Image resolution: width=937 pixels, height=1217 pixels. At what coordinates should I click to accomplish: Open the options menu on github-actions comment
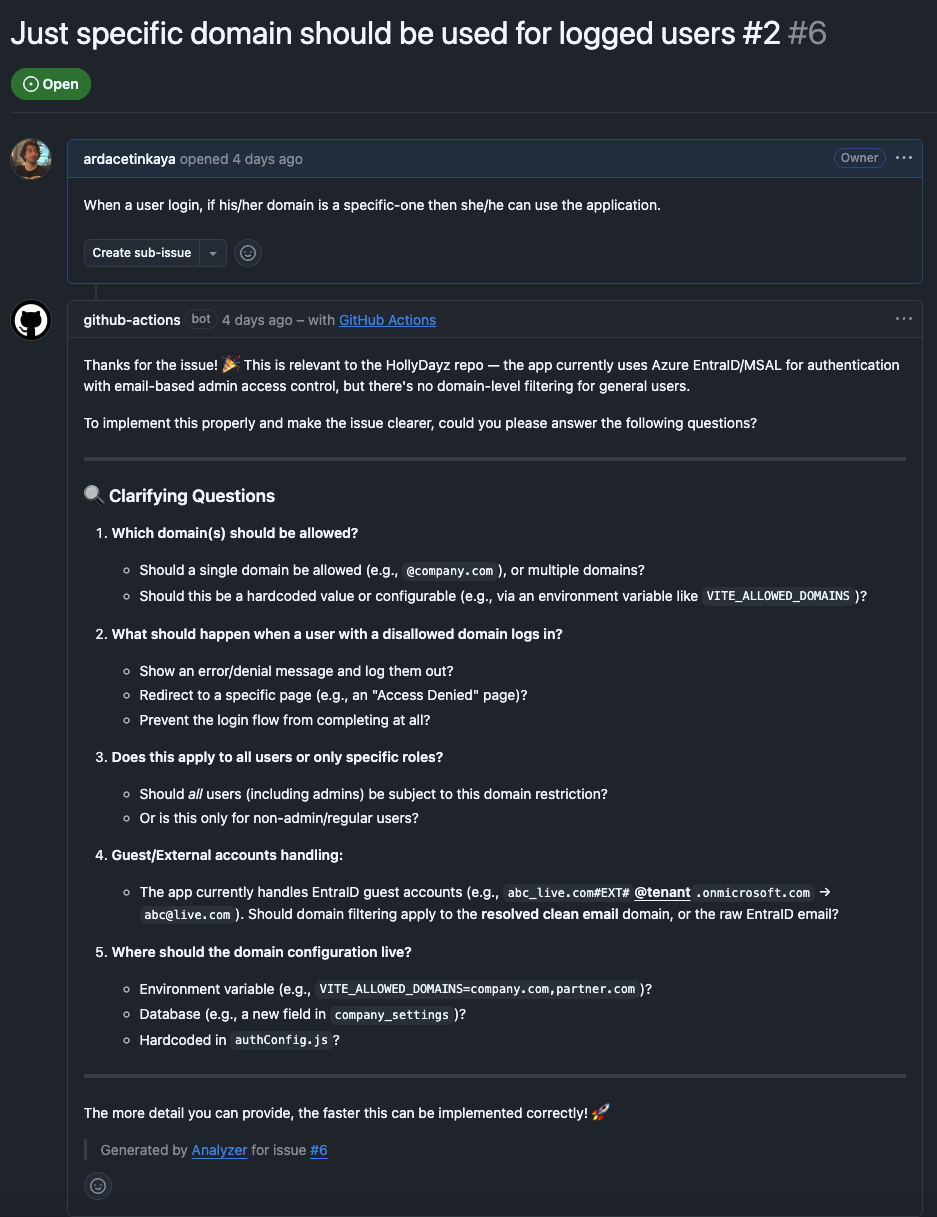coord(904,319)
